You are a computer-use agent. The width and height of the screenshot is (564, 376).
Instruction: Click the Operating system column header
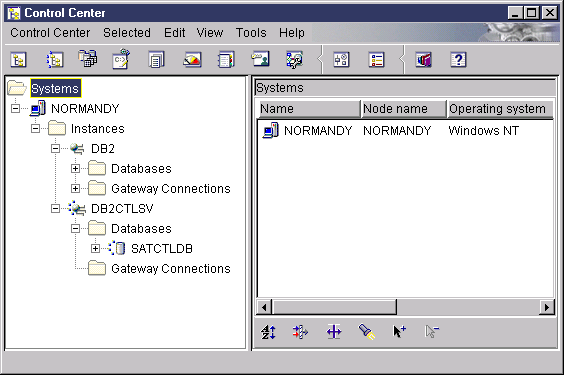[500, 109]
